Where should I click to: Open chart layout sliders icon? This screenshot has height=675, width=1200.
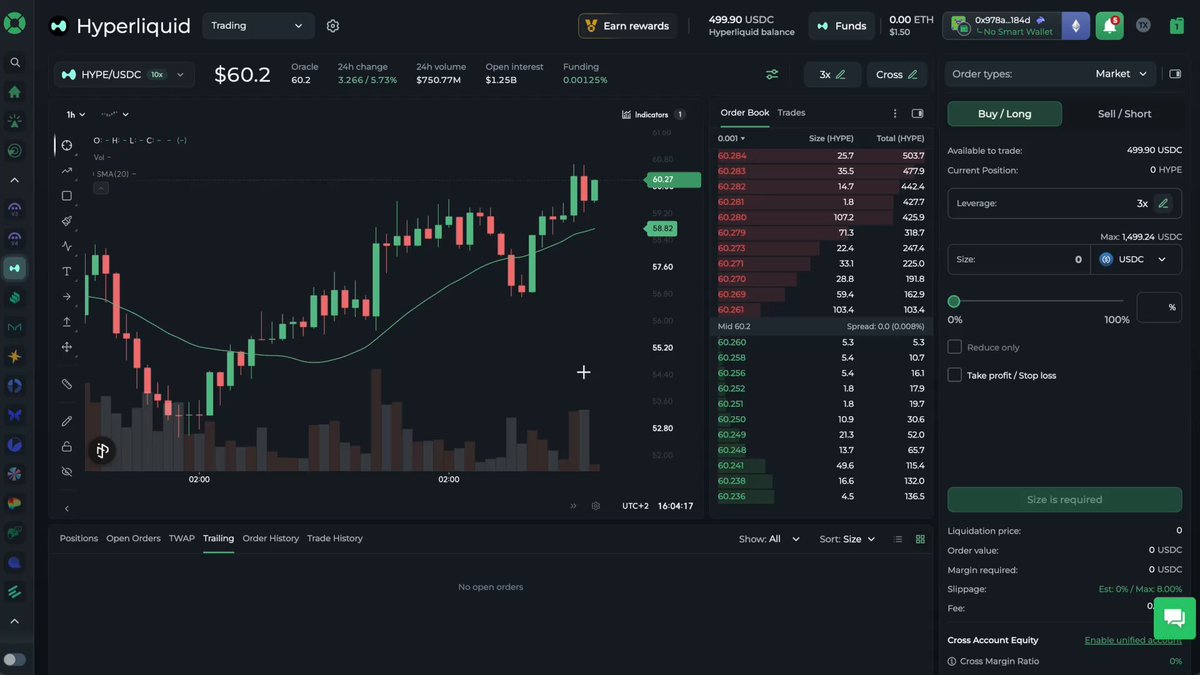(772, 74)
